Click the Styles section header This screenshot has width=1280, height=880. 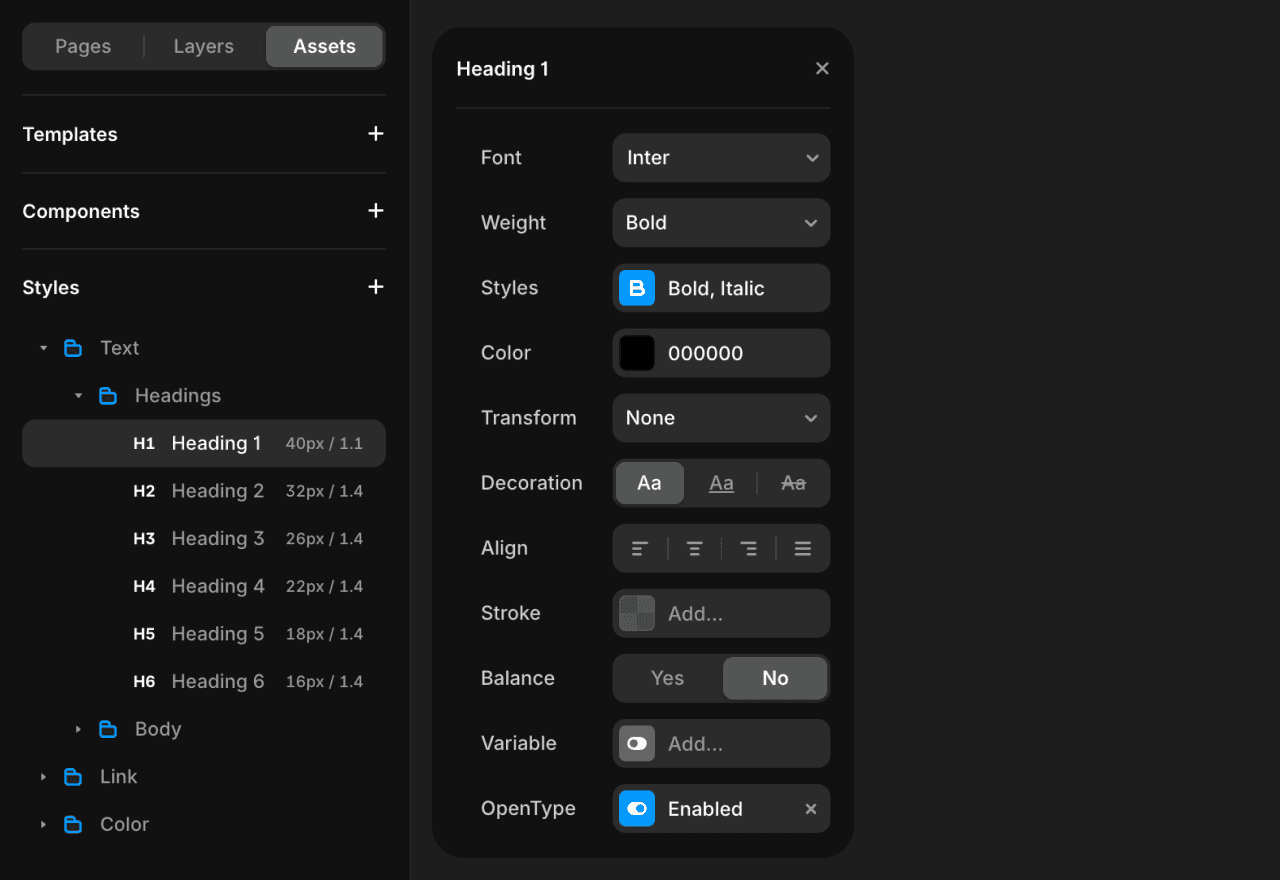tap(51, 287)
